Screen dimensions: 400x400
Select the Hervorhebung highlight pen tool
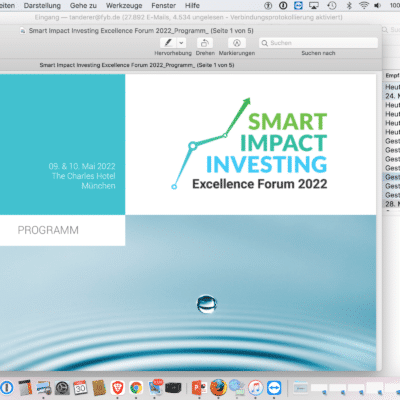coord(168,43)
